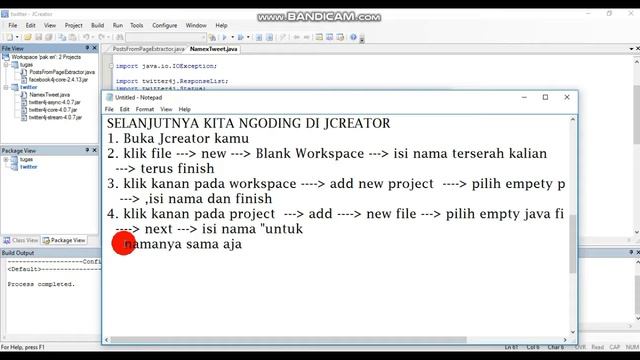Close the Package View panel
Image resolution: width=640 pixels, height=360 pixels.
[95, 151]
